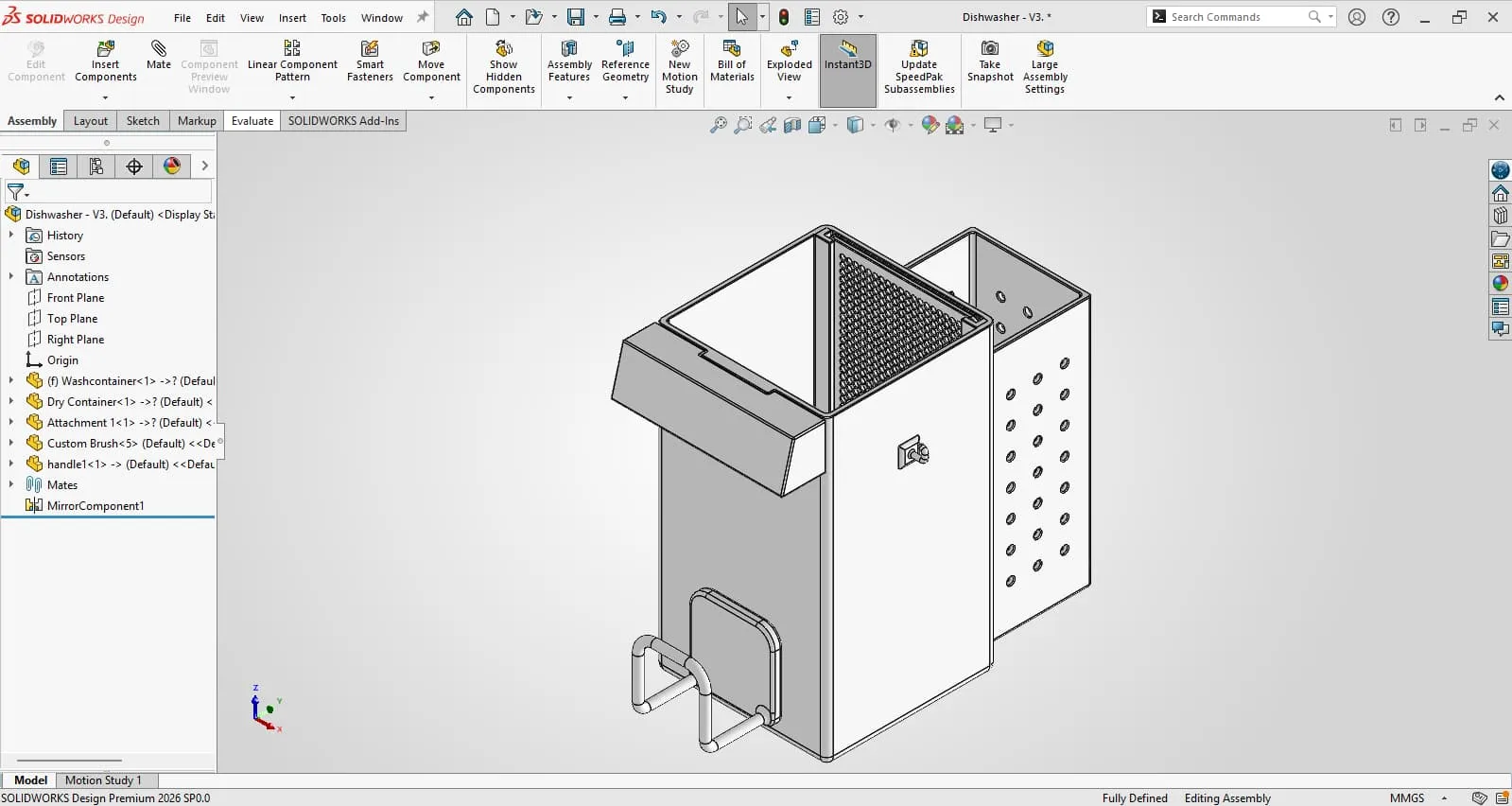
Task: Open the PropertyManager tab icon
Action: pyautogui.click(x=59, y=166)
